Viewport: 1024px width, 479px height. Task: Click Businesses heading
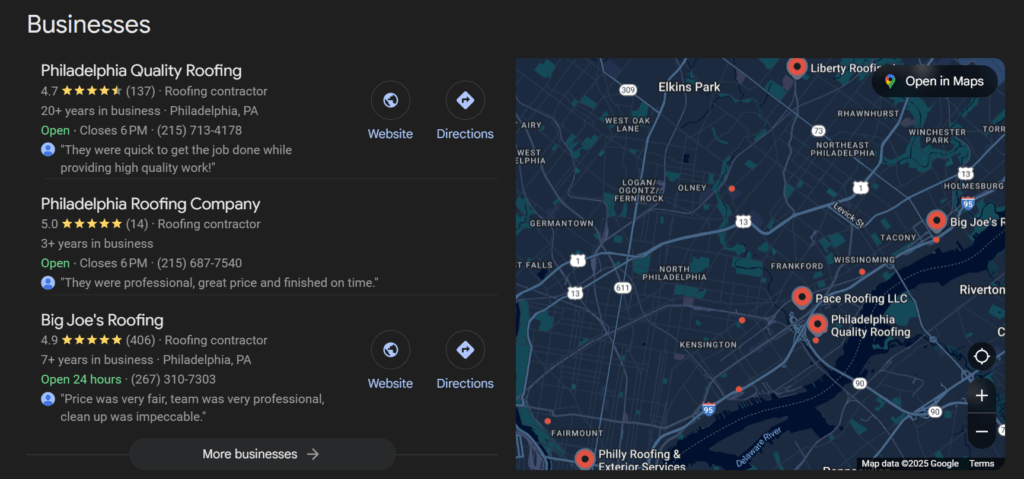89,24
